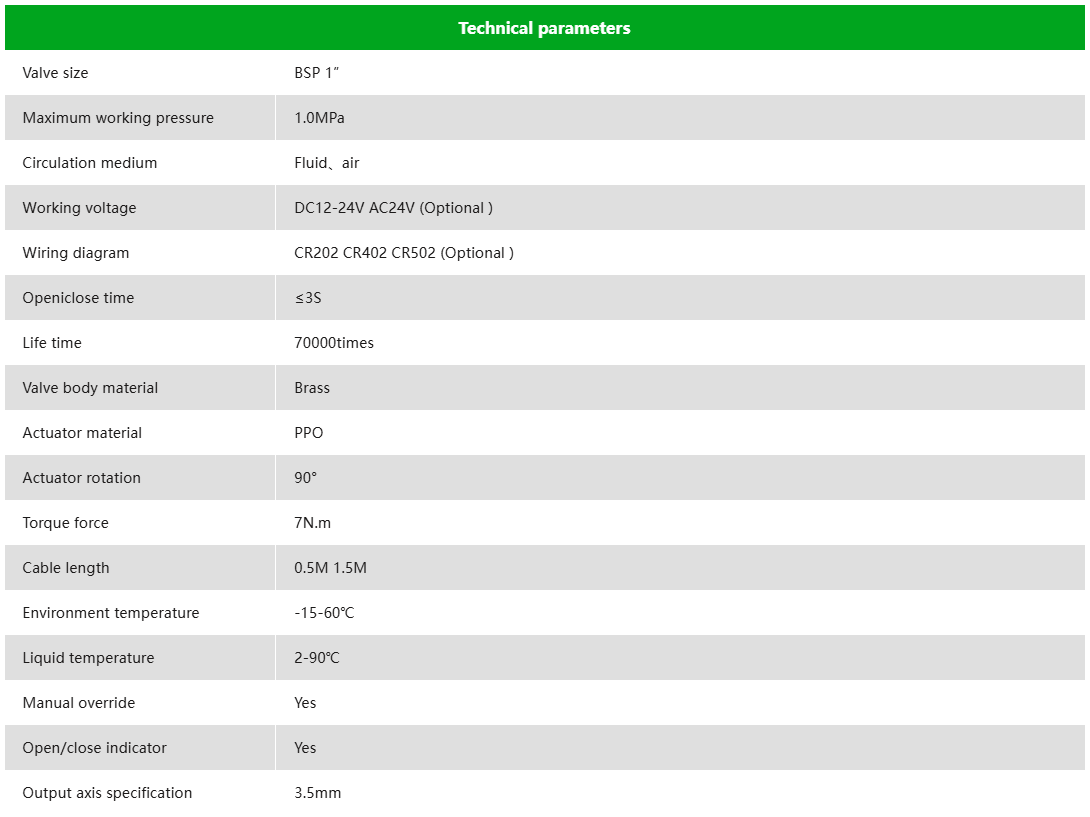Viewport: 1090px width, 817px height.
Task: Select the Wiring diagram label
Action: tap(76, 253)
